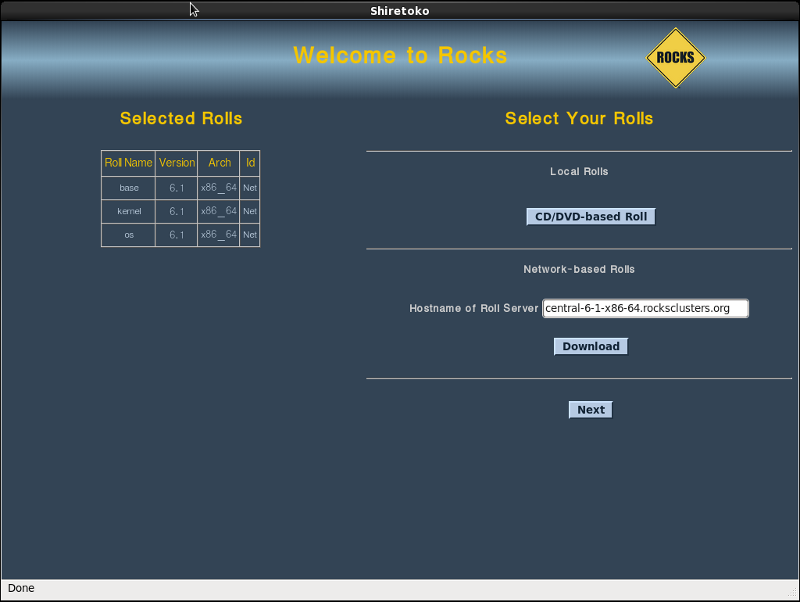Viewport: 800px width, 602px height.
Task: Click the 6.1 version cell in os row
Action: coord(177,235)
